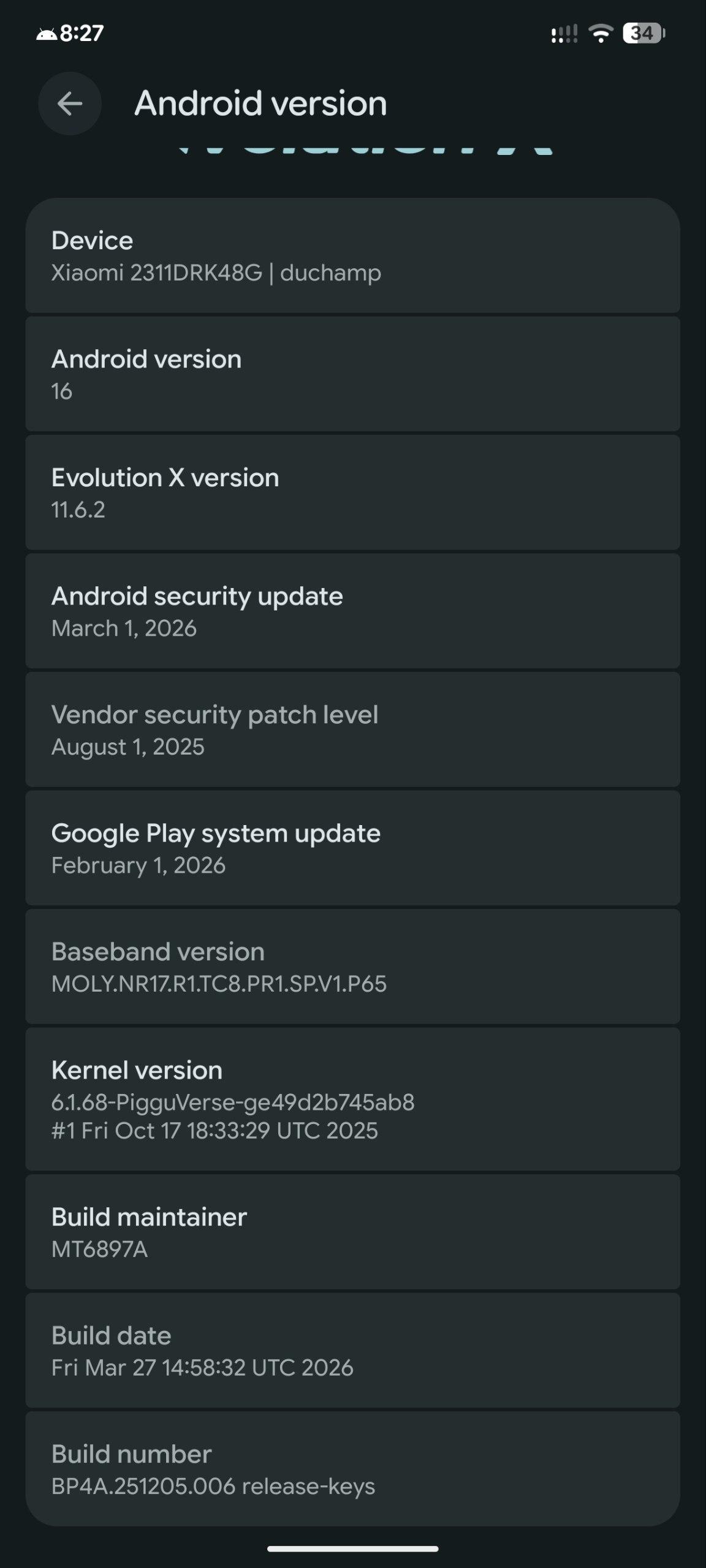Tap the Android version page title
The width and height of the screenshot is (706, 1568).
[260, 103]
